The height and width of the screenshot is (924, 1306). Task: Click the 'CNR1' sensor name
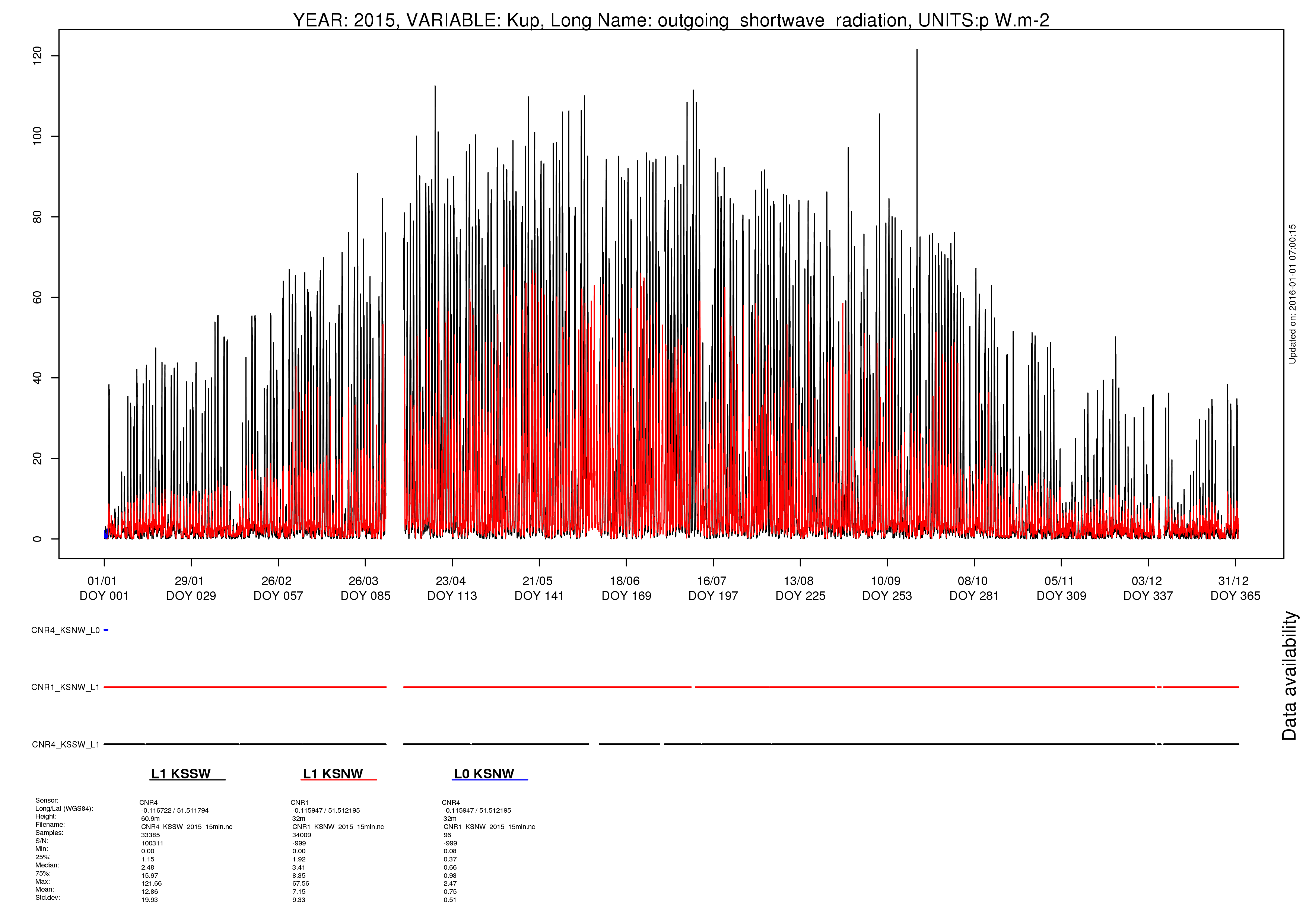pos(299,803)
